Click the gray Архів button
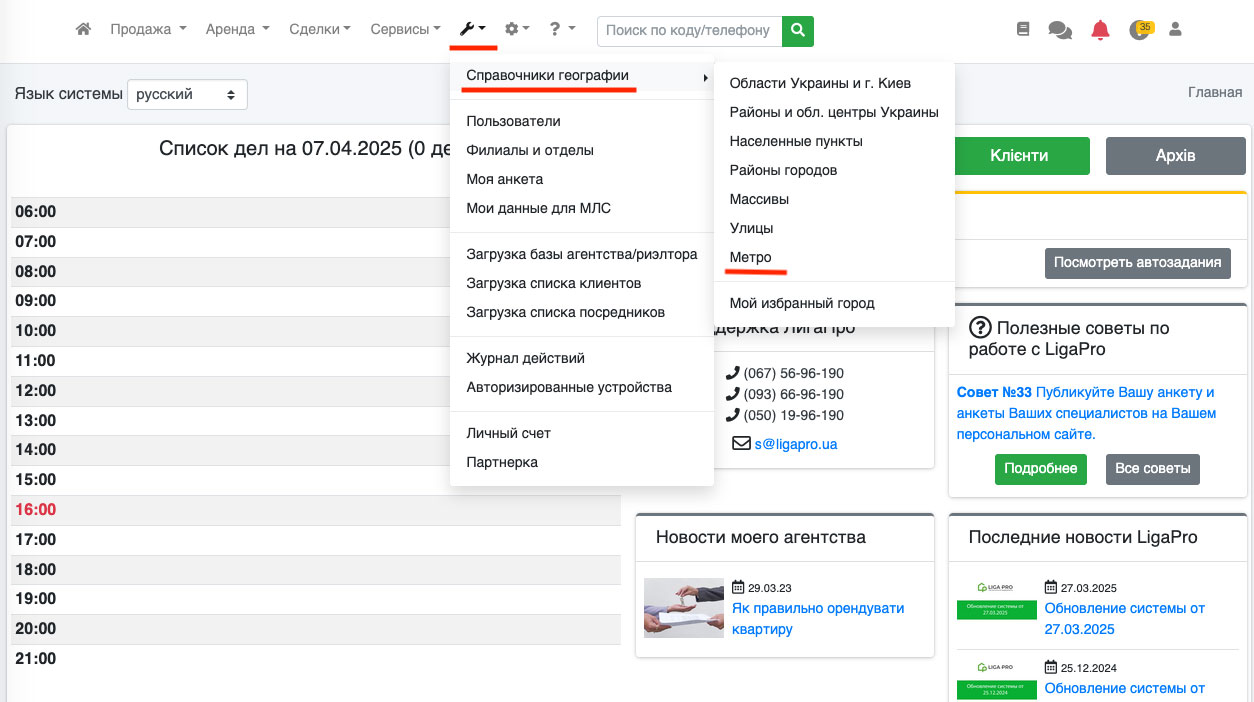The height and width of the screenshot is (702, 1254). click(1175, 156)
